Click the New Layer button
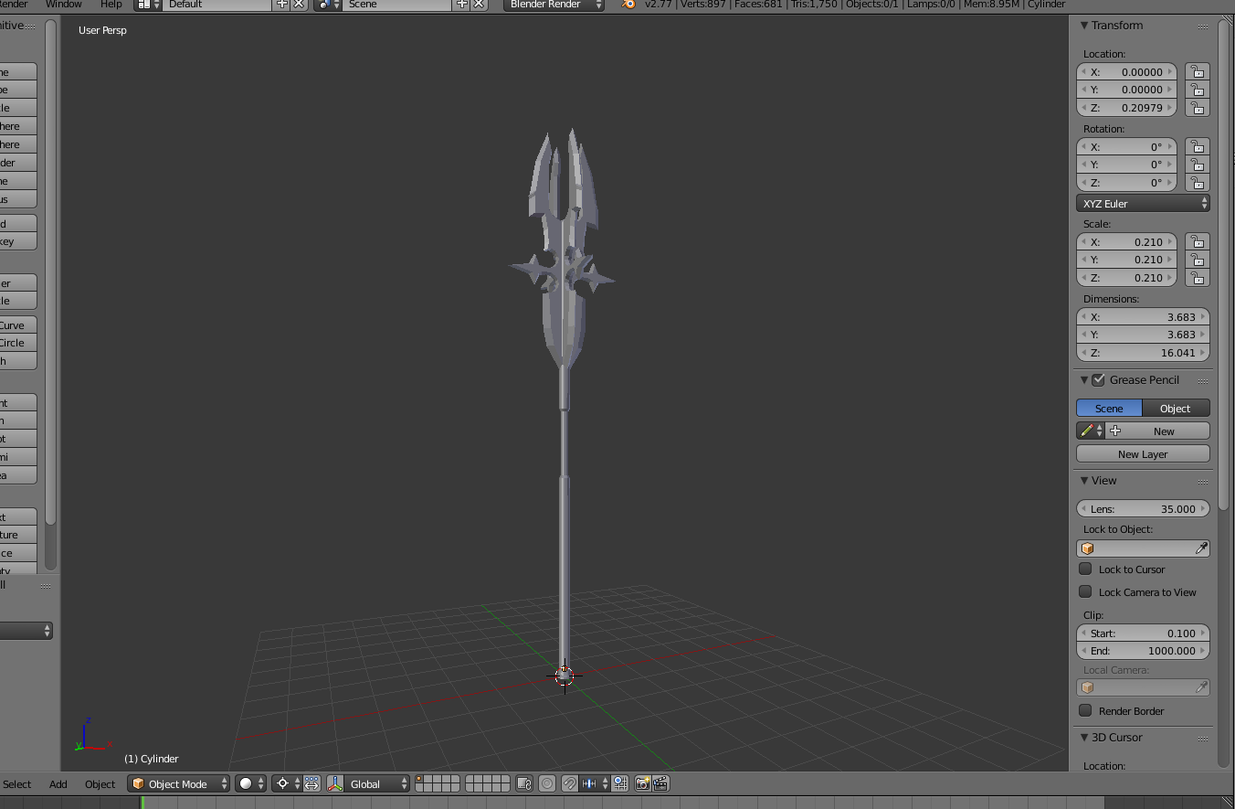This screenshot has width=1235, height=809. [1143, 454]
